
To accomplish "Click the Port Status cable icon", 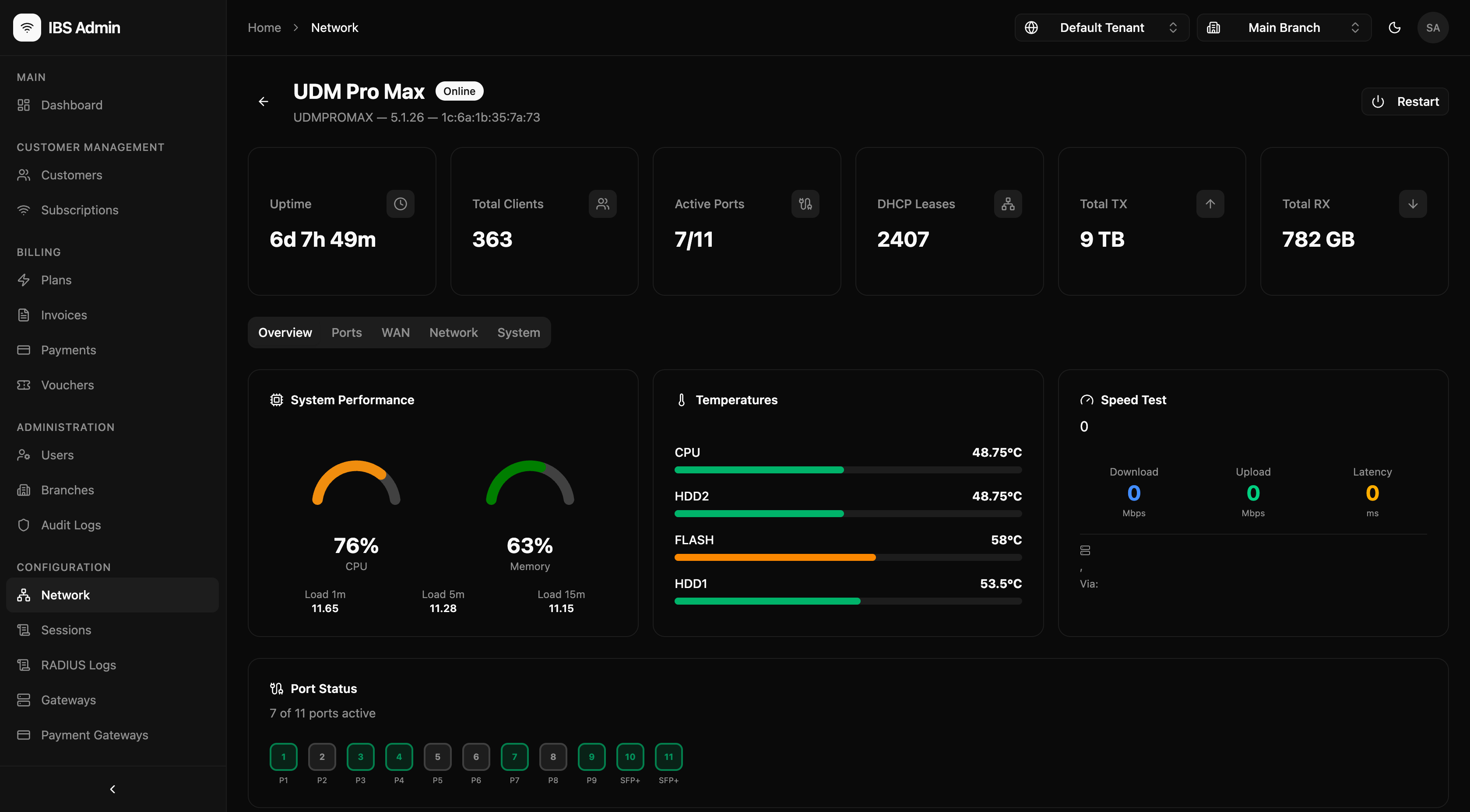I will pyautogui.click(x=276, y=688).
